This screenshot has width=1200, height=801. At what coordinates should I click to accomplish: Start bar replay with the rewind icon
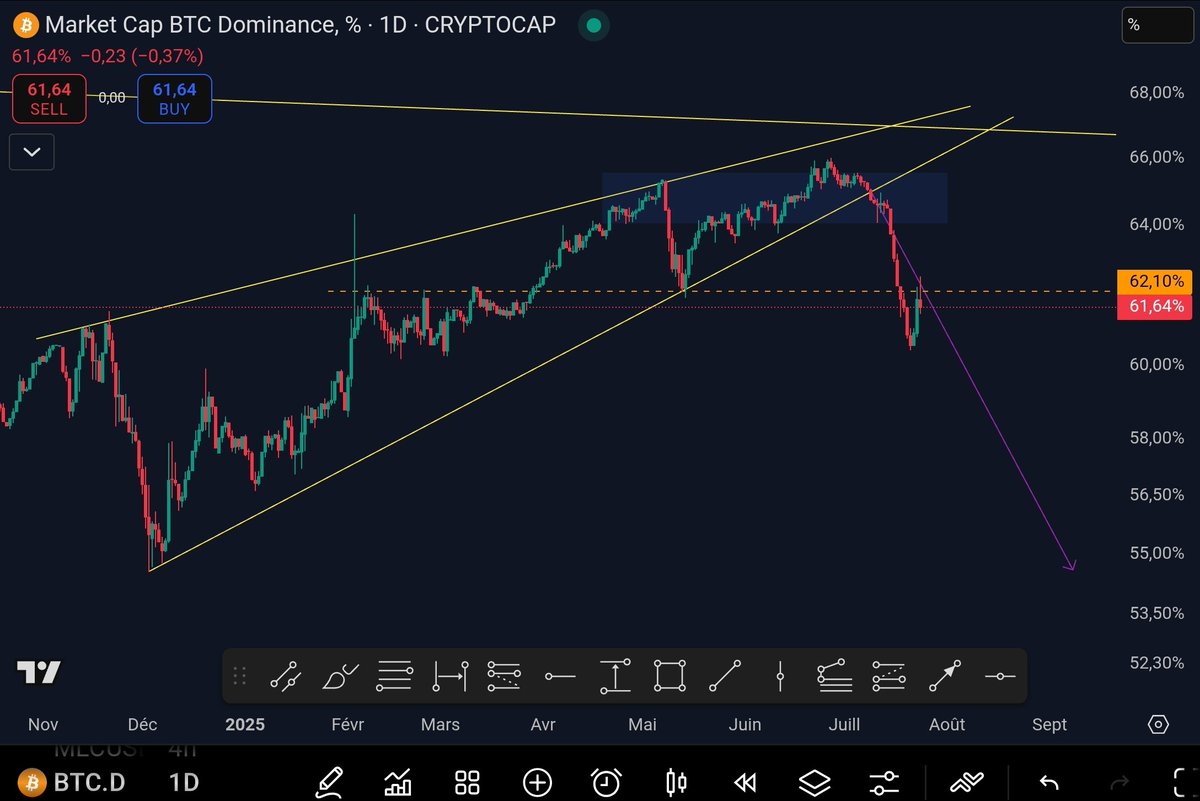tap(745, 782)
